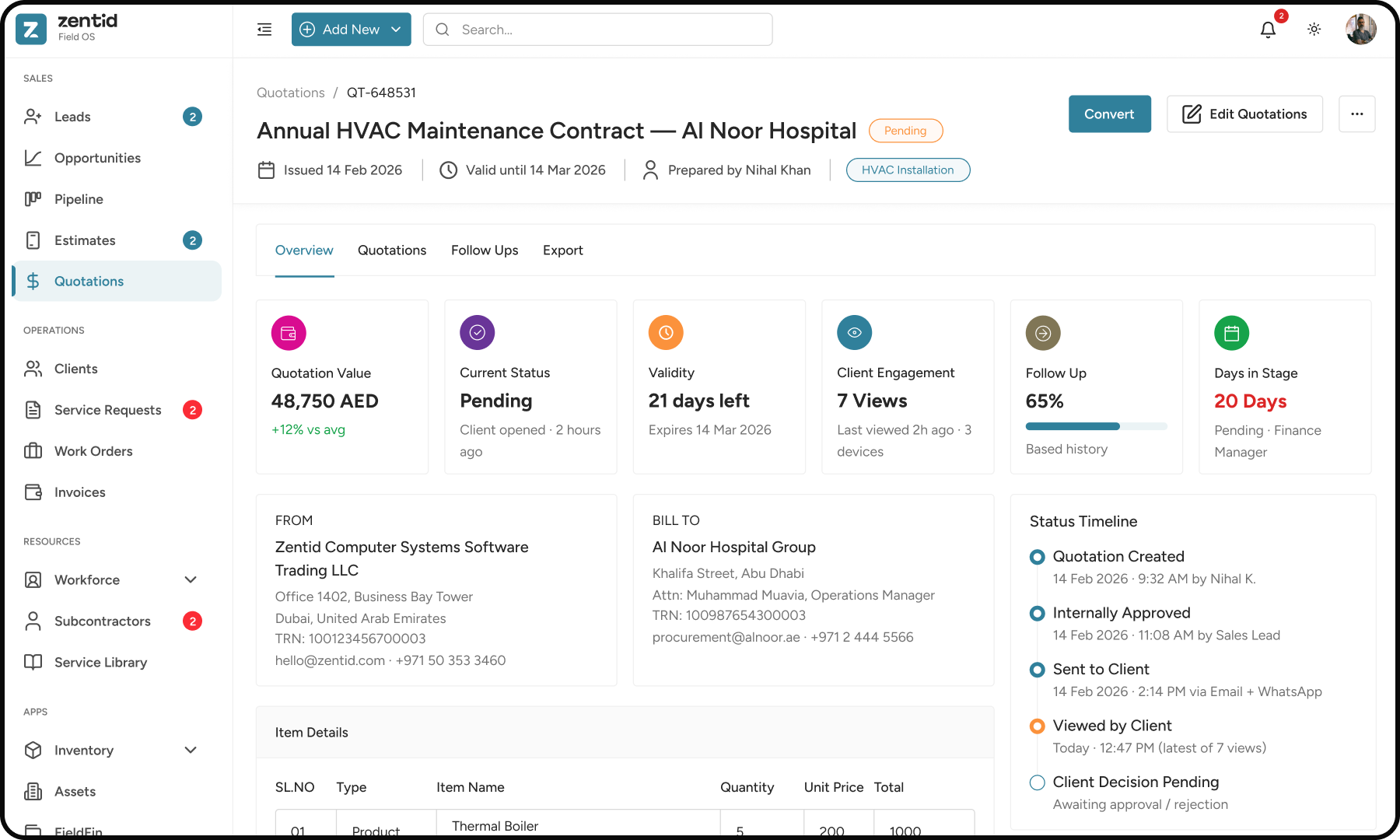The image size is (1400, 840).
Task: Click the Estimates document icon
Action: 33,240
